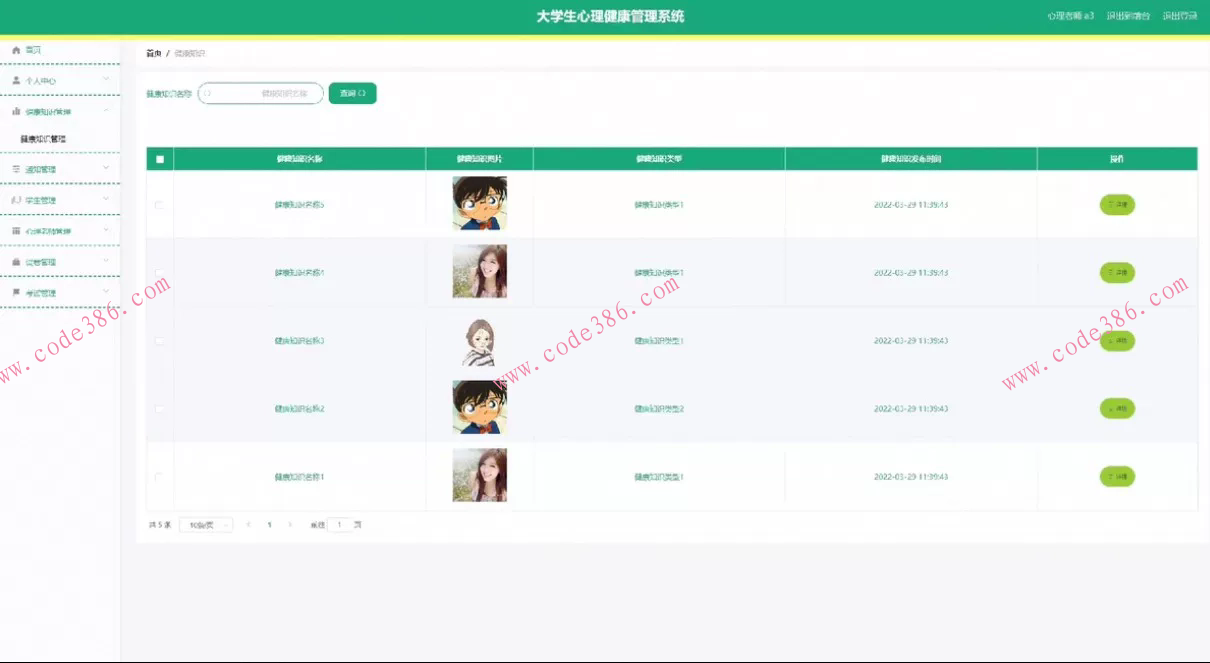Click 首页 in the breadcrumb
This screenshot has height=663, width=1210.
(x=153, y=53)
